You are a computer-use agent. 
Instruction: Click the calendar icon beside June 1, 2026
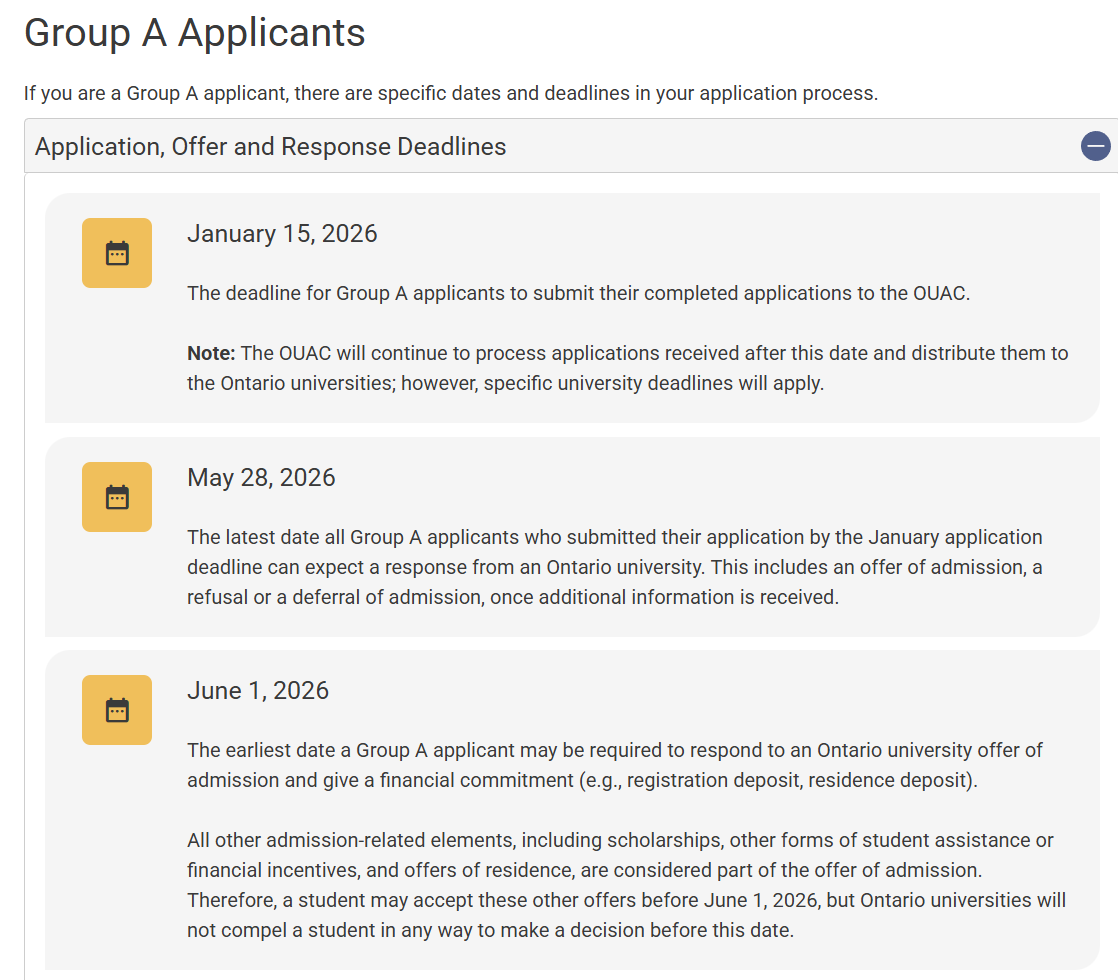(117, 710)
